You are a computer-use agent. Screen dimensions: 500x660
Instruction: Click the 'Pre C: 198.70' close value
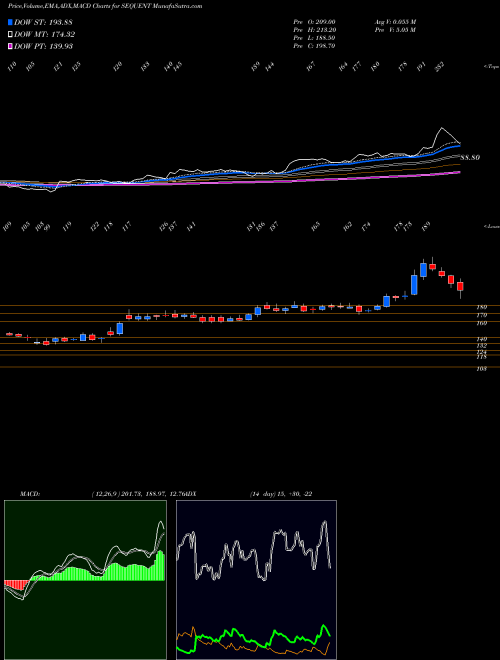[314, 46]
